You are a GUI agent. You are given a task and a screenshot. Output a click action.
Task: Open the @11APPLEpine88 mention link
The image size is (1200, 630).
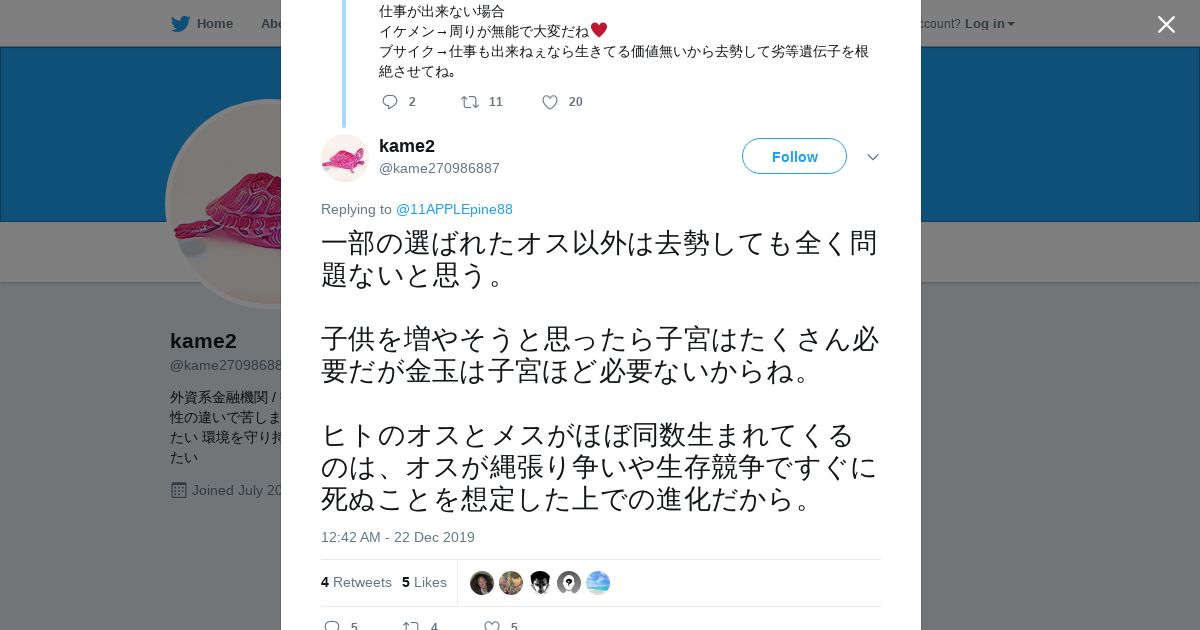[x=454, y=209]
